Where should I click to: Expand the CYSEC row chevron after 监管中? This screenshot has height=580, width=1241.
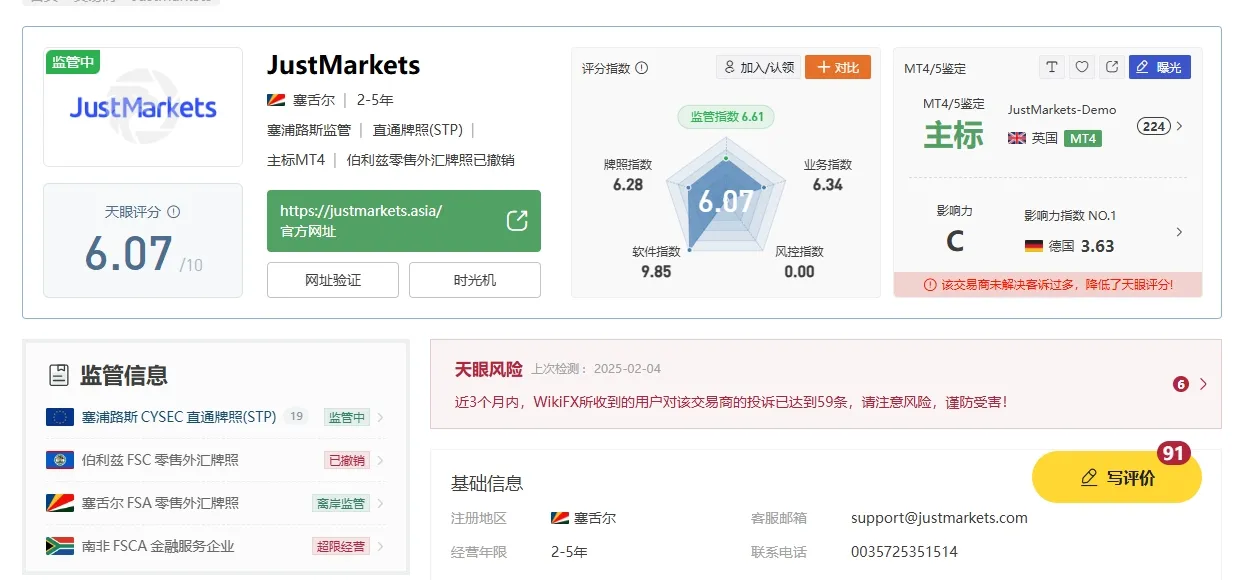380,418
